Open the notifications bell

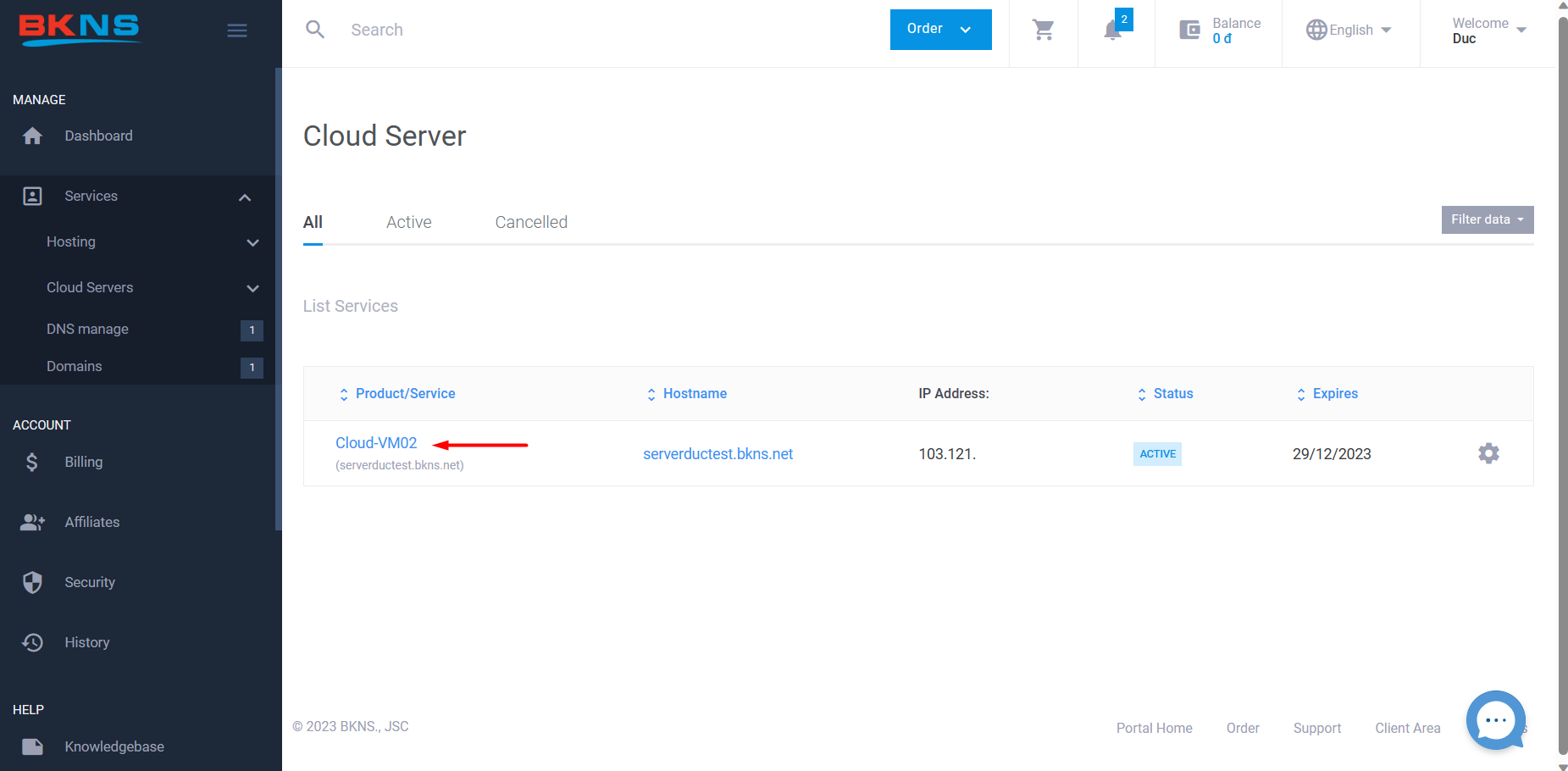1112,31
